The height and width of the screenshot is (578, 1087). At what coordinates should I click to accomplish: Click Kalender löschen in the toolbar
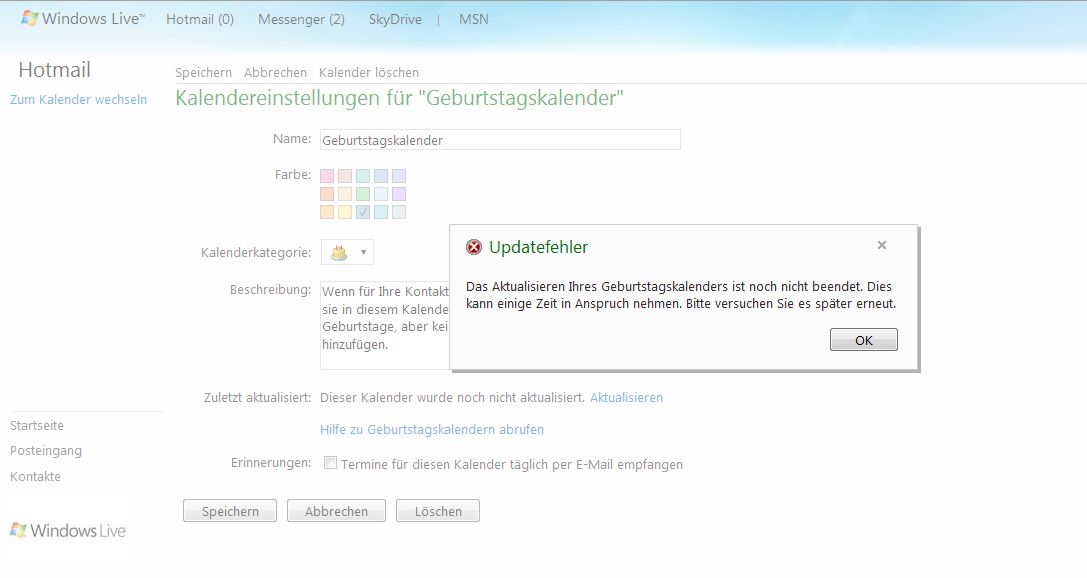[369, 72]
